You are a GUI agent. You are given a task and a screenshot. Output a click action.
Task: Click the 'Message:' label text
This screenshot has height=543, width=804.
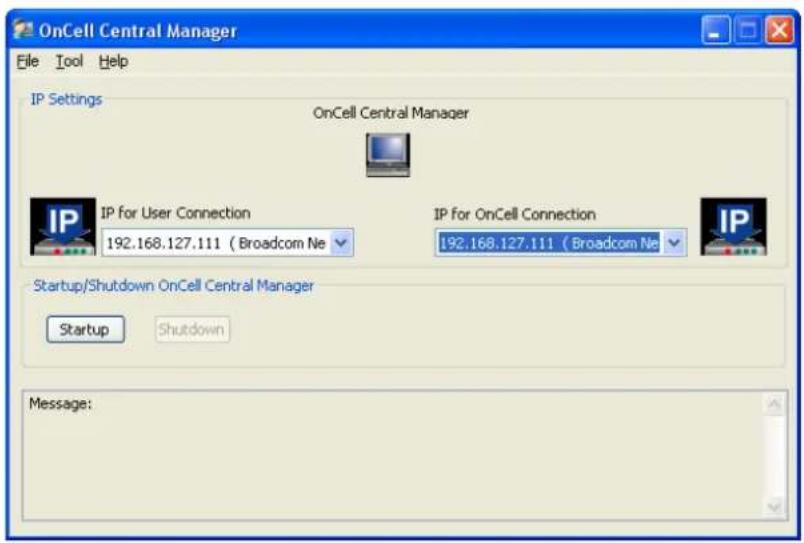[x=61, y=404]
